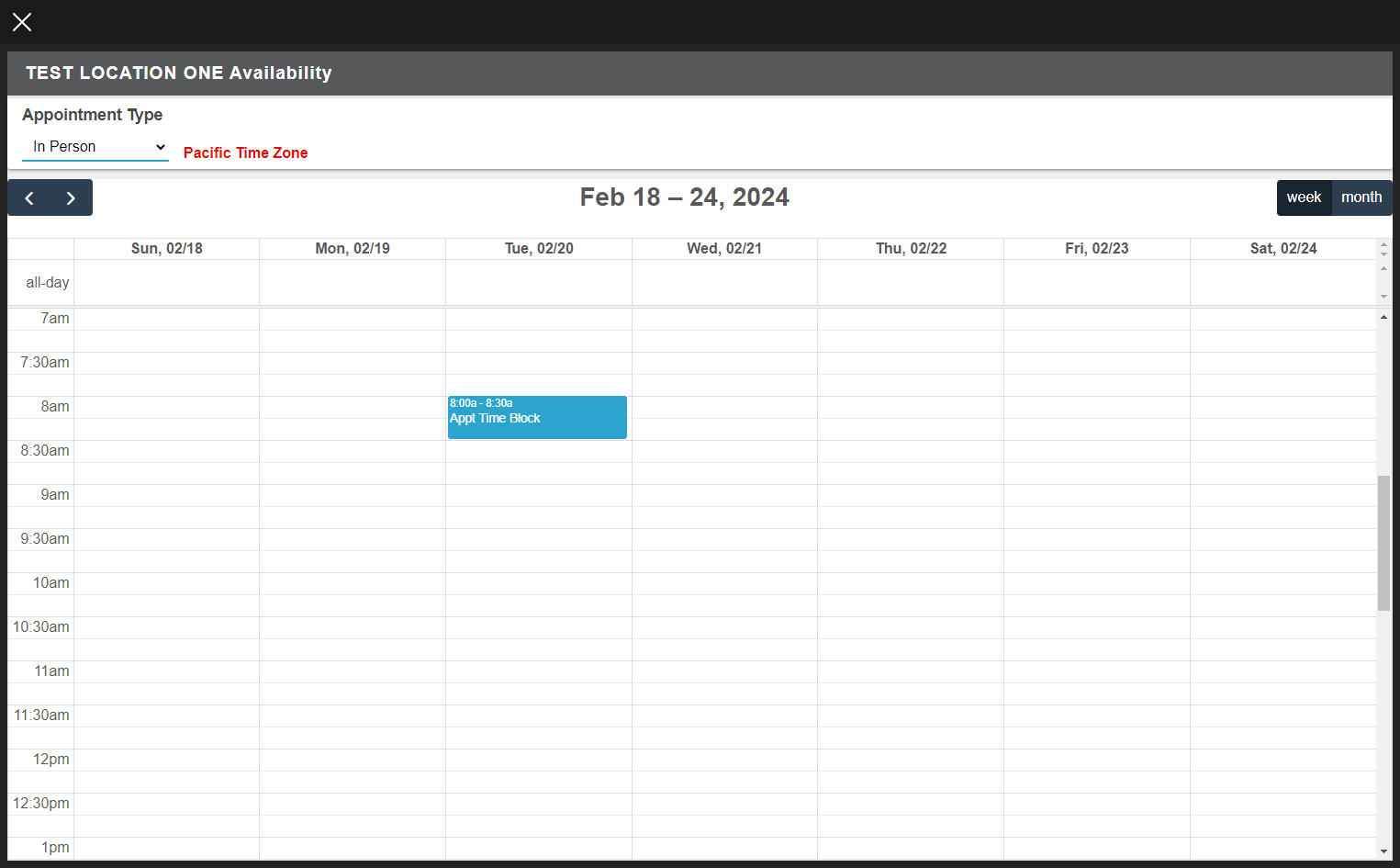Click the all-day row label
This screenshot has width=1400, height=868.
pyautogui.click(x=48, y=283)
